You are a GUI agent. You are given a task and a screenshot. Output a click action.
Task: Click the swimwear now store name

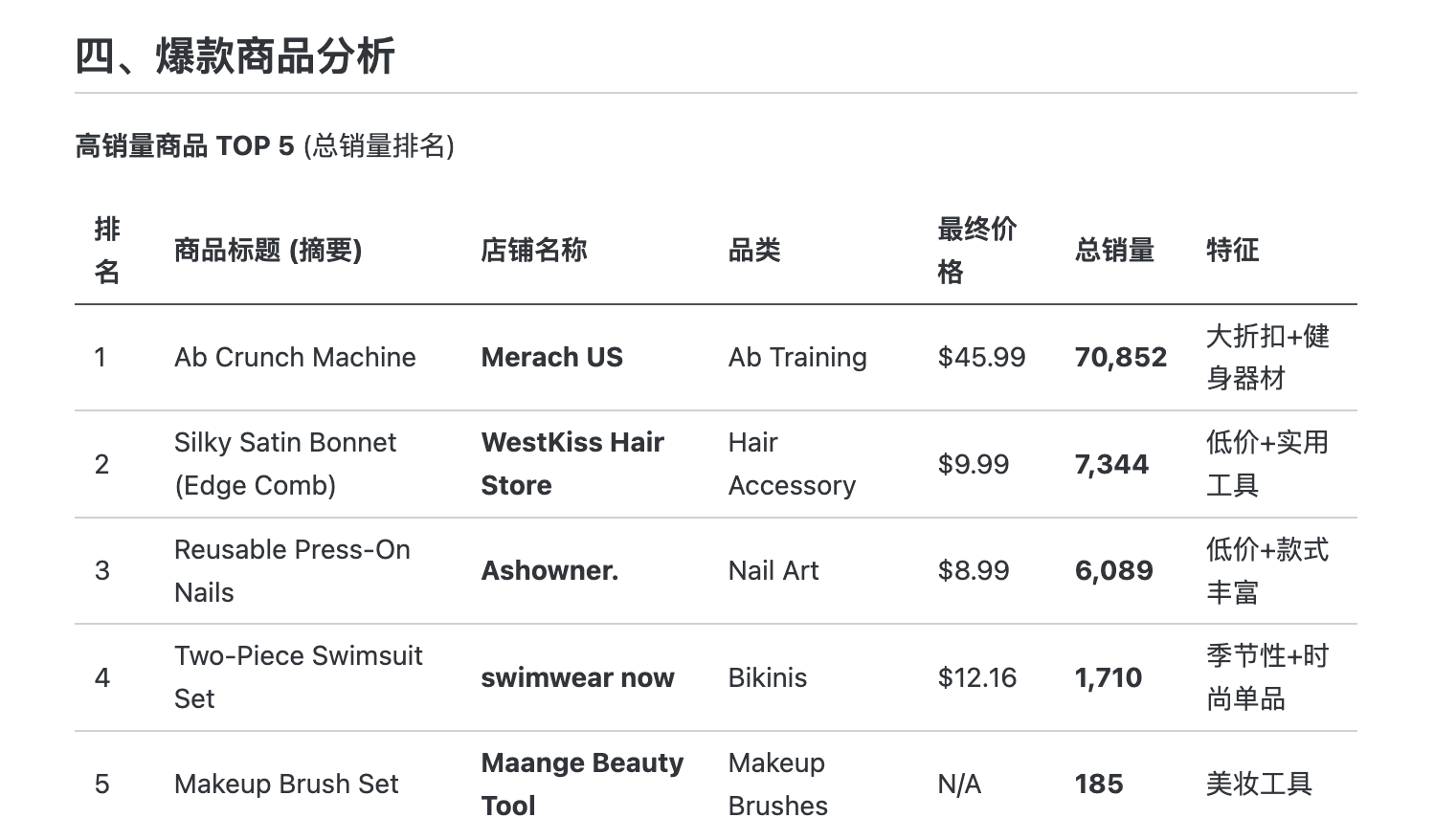577,678
